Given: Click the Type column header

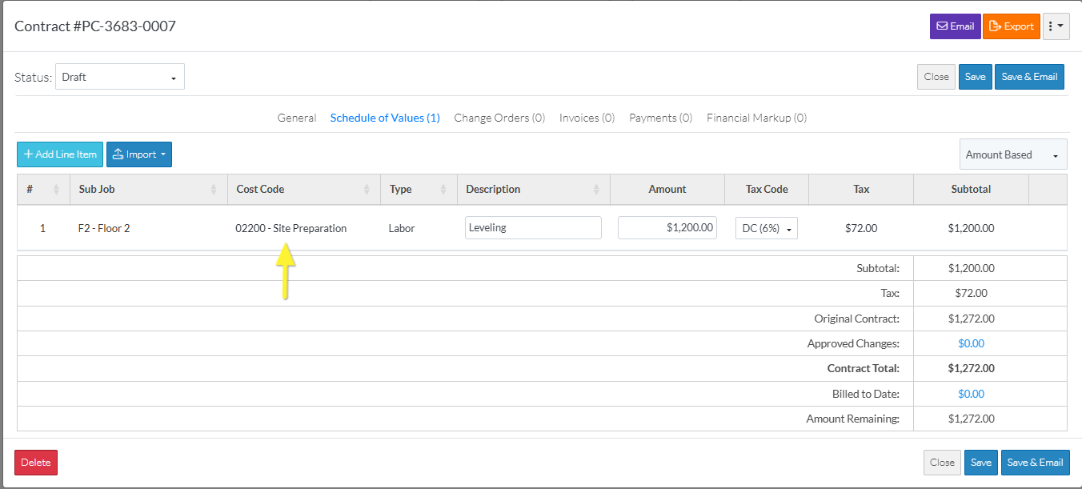Looking at the screenshot, I should (419, 190).
